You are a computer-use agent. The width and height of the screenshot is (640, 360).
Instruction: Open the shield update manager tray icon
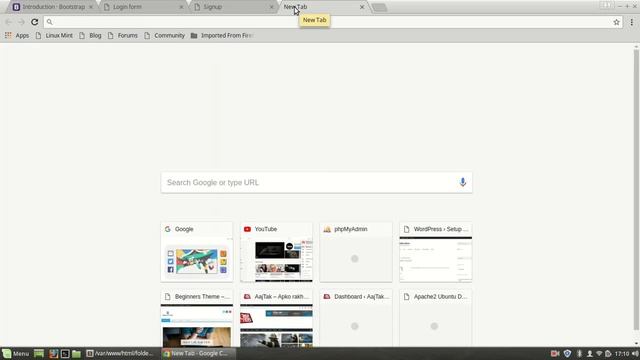(x=567, y=353)
